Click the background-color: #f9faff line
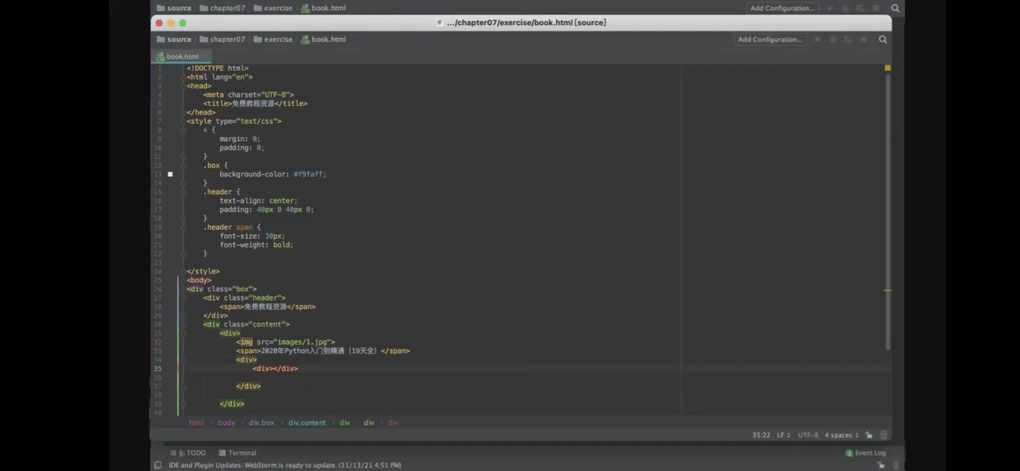This screenshot has width=1020, height=471. tap(273, 174)
